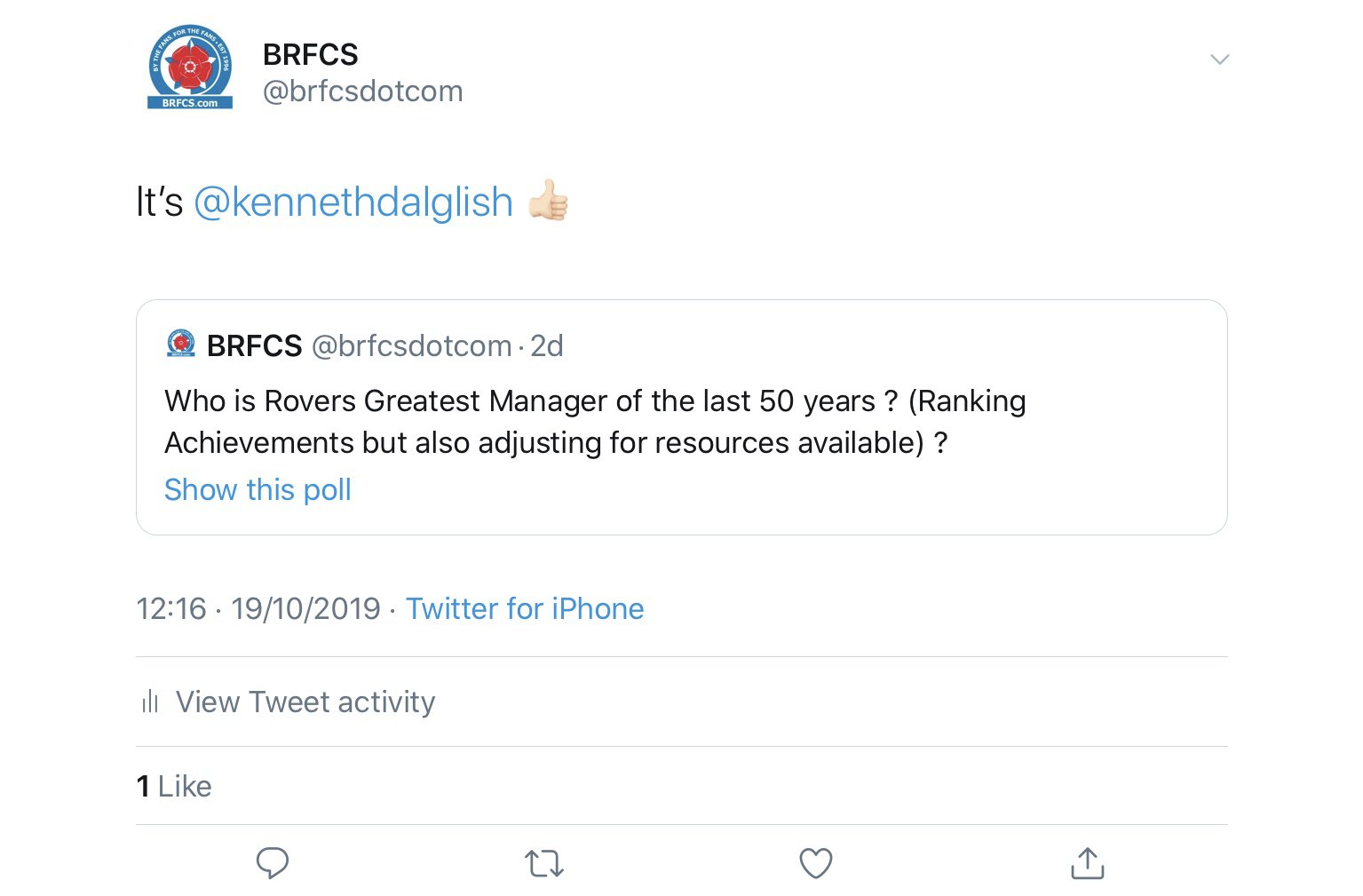Open the @kennethdalglish mention

(x=353, y=202)
